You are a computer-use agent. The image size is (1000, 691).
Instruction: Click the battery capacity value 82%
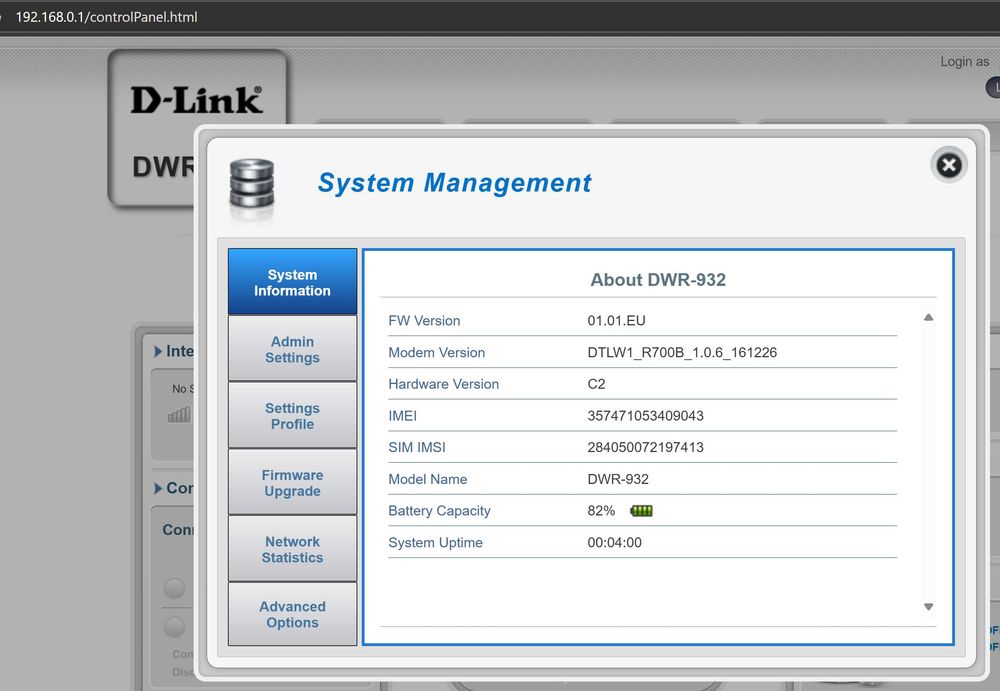pos(601,511)
